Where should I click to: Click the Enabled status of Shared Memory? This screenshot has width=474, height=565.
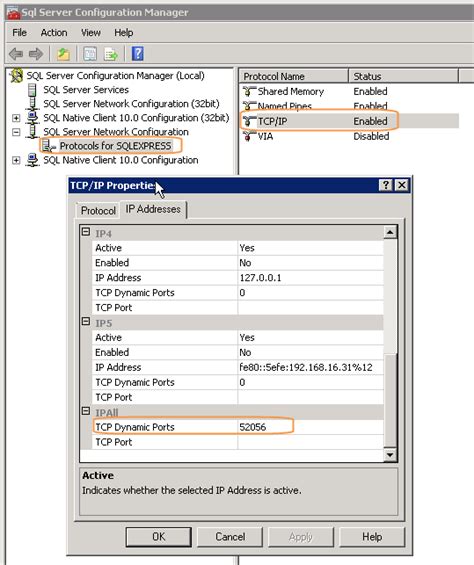(x=370, y=92)
